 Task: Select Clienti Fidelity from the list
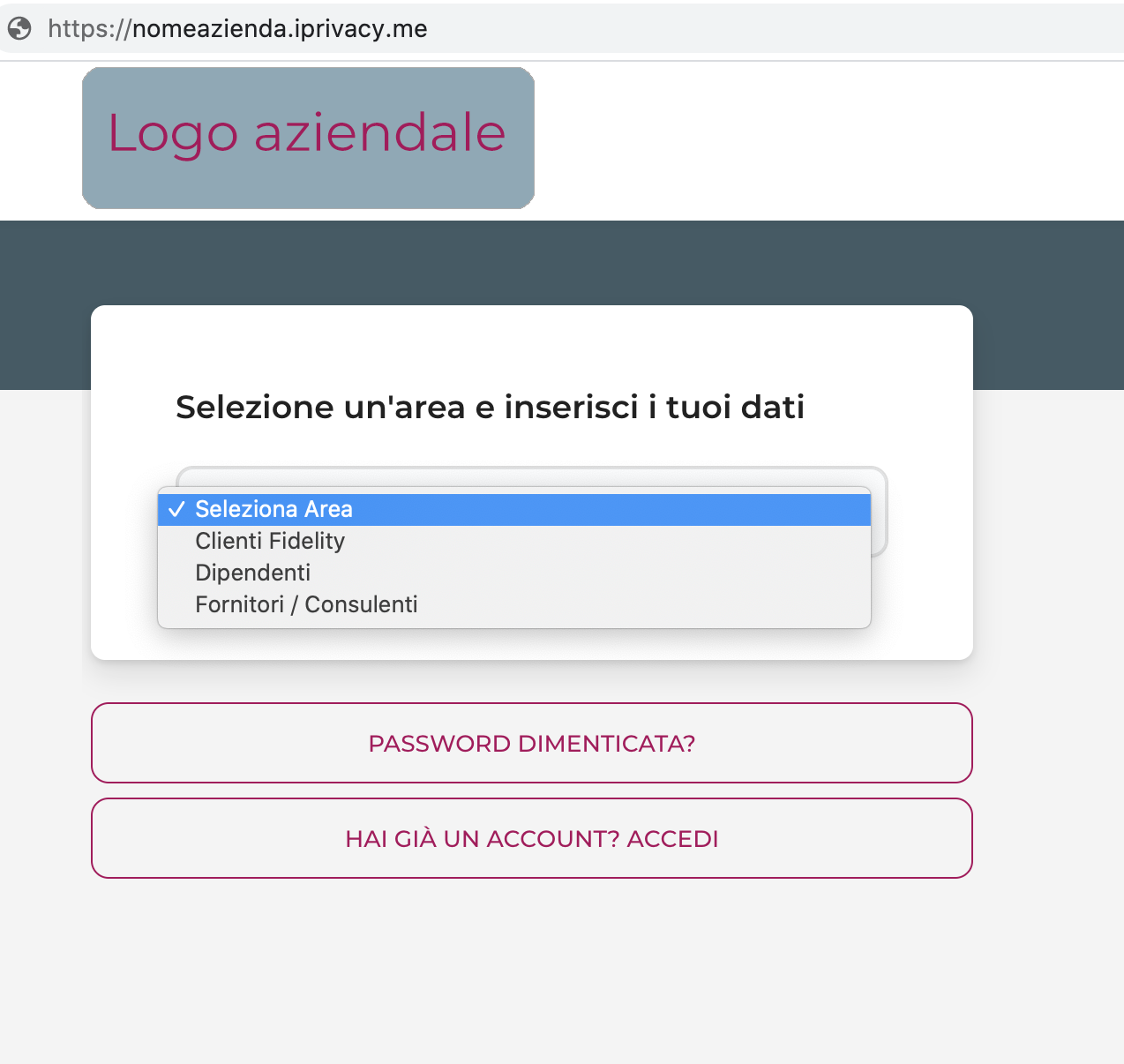pos(270,541)
